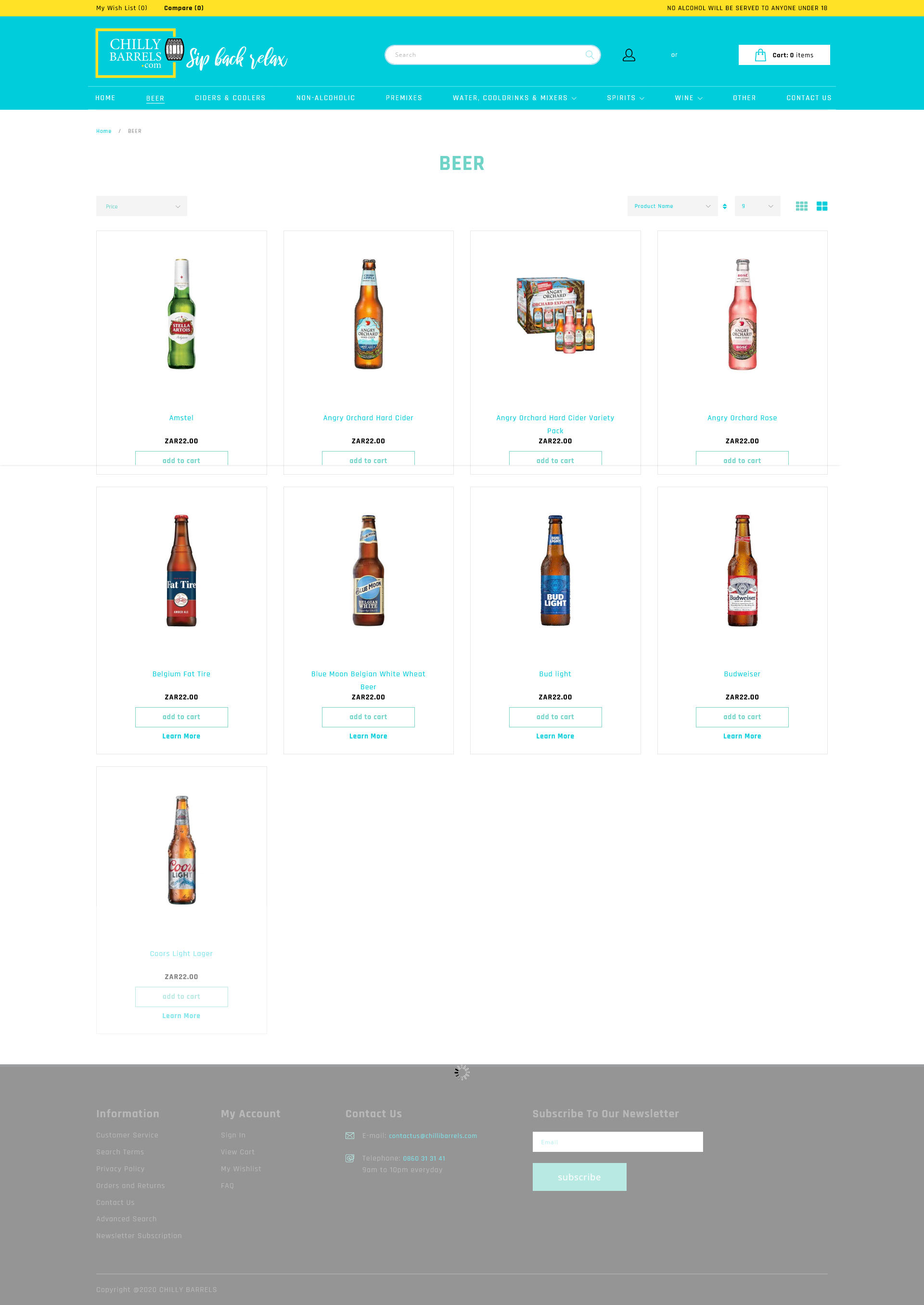Viewport: 924px width, 1305px height.
Task: Select Beer in navigation bar
Action: coord(155,98)
